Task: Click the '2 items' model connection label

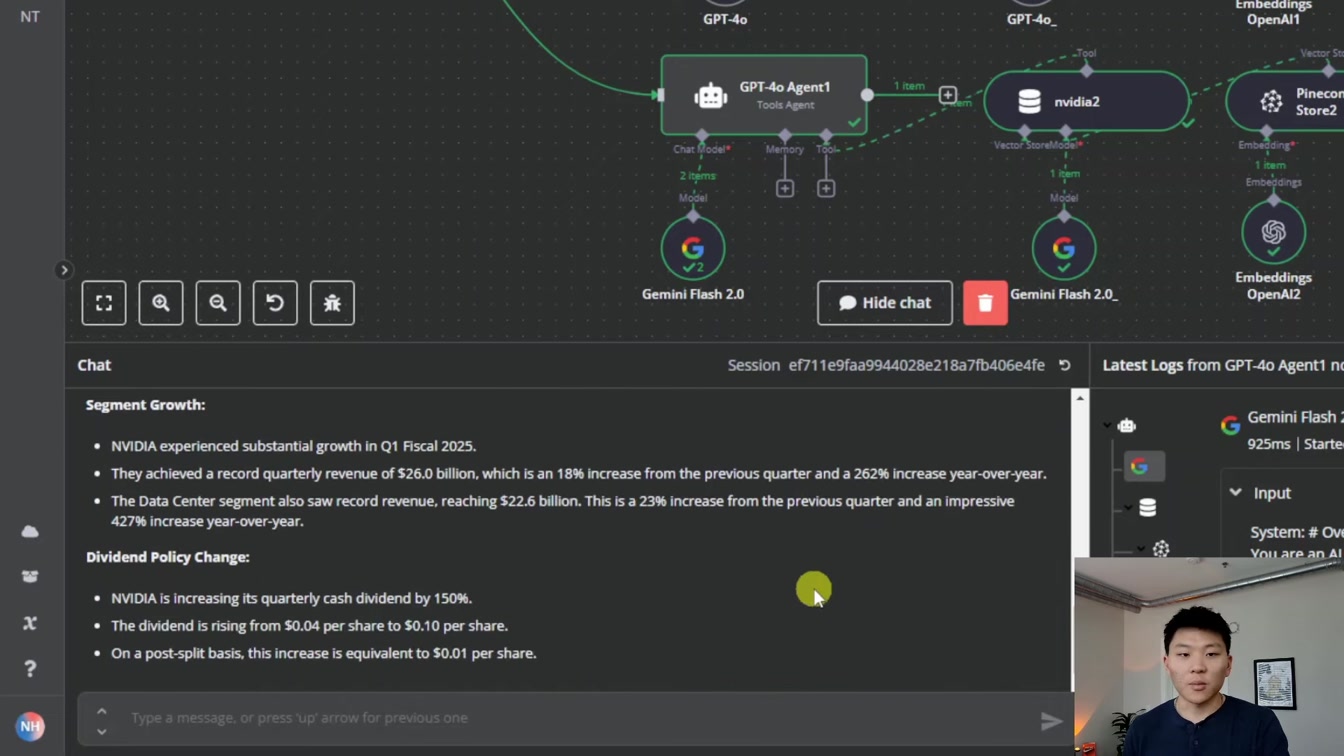Action: click(697, 175)
